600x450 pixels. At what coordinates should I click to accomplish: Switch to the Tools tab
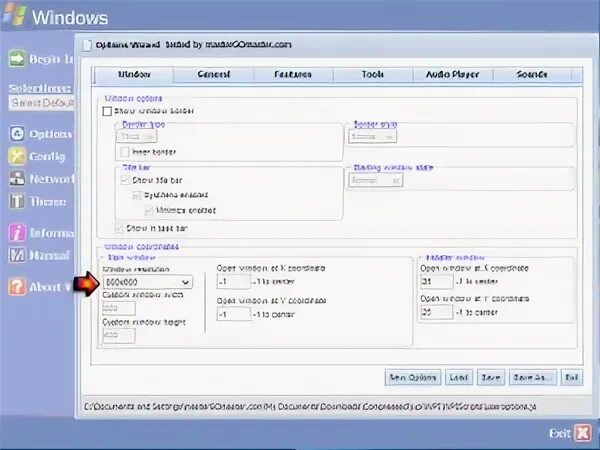(x=373, y=75)
